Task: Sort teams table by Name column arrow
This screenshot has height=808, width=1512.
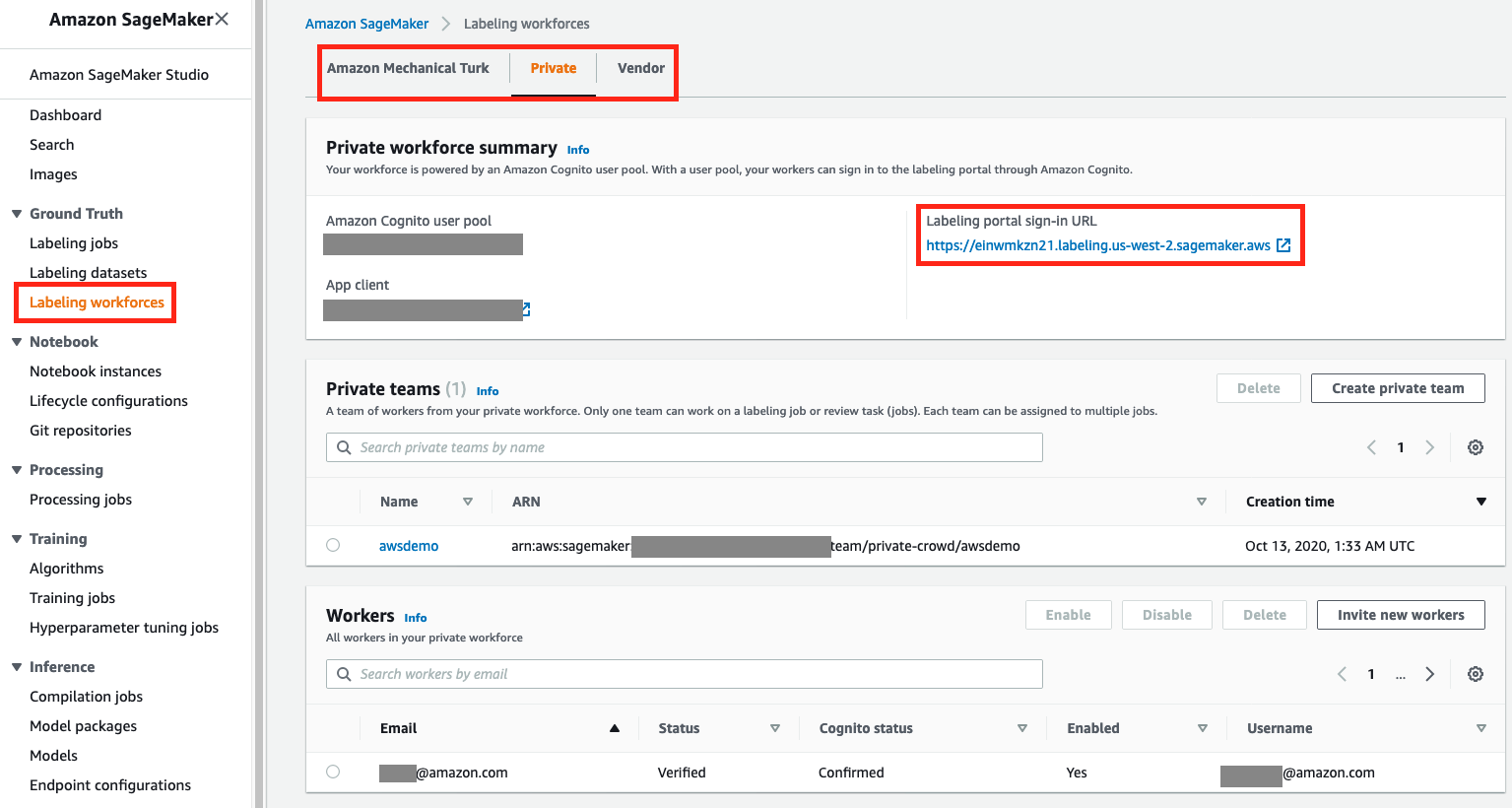Action: (468, 502)
